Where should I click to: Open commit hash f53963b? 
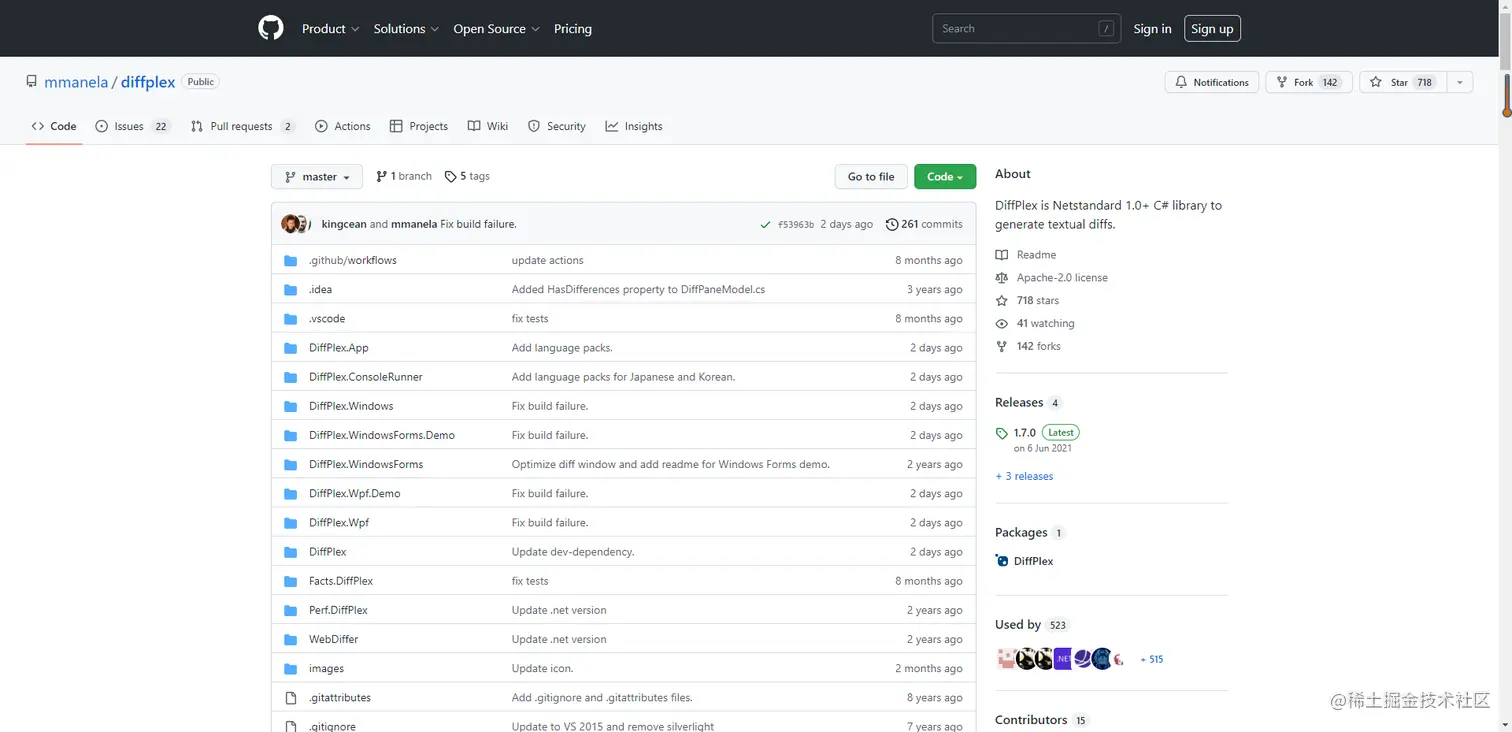(795, 225)
